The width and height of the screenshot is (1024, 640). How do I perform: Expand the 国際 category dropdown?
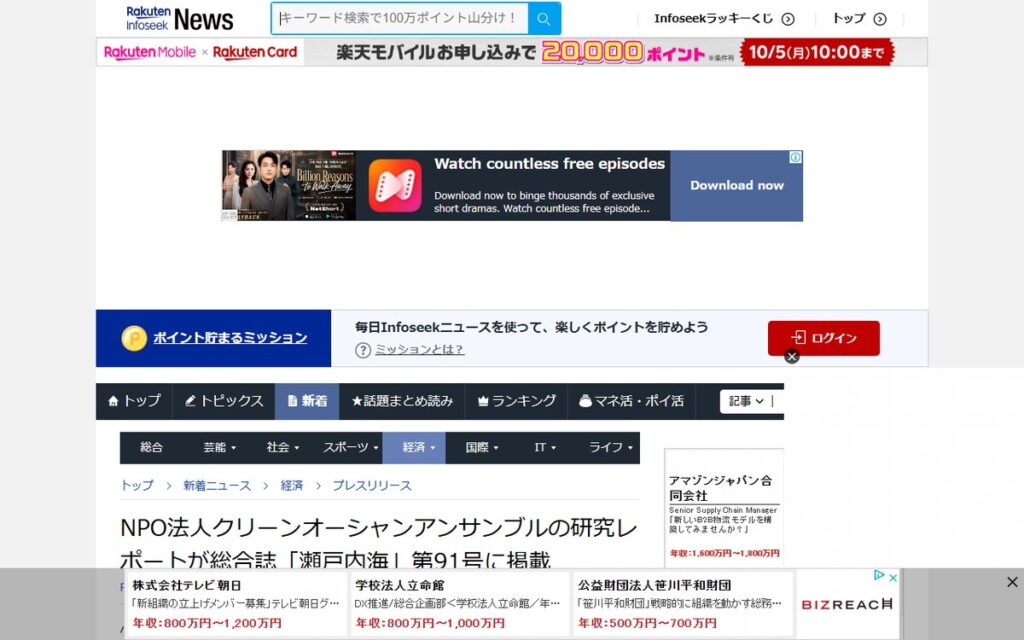tap(481, 447)
